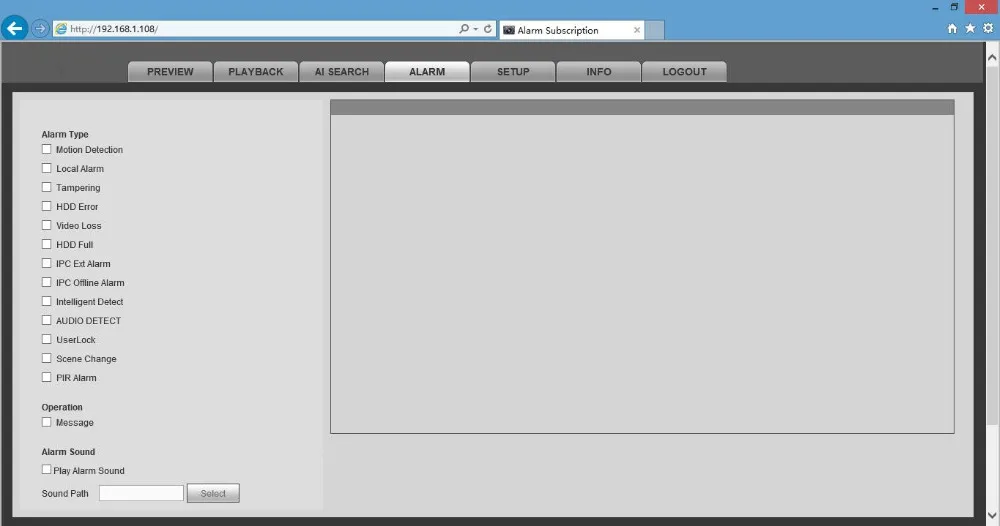1000x526 pixels.
Task: Tick the HDD Full checkbox
Action: (x=47, y=244)
